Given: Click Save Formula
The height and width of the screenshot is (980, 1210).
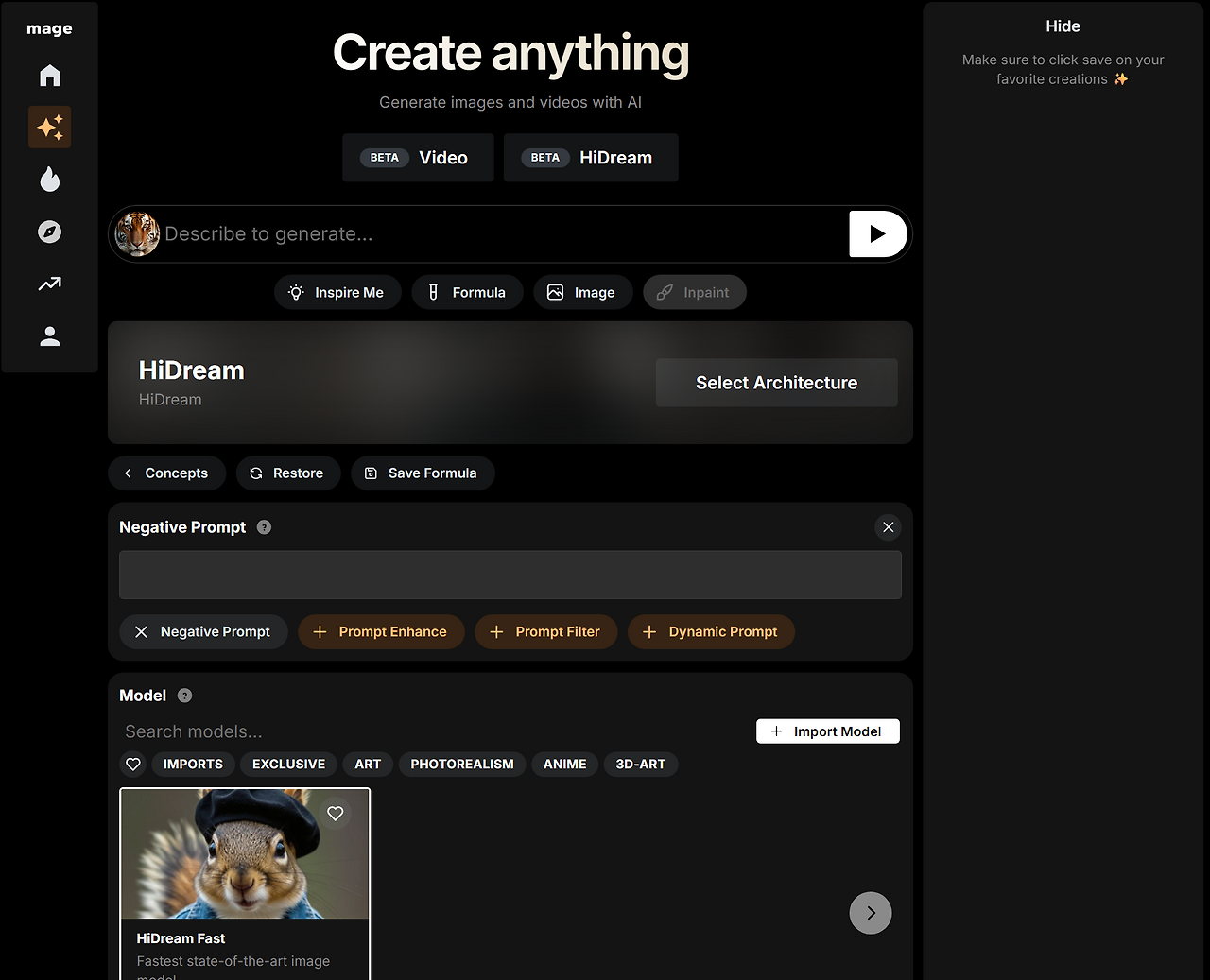Looking at the screenshot, I should coord(423,473).
